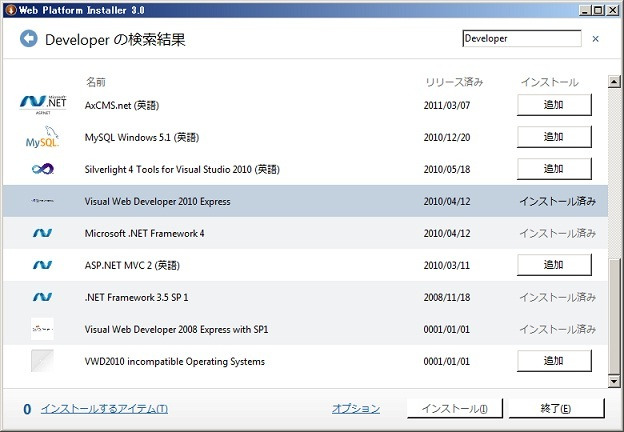Click the VWD2010 incompatible Operating Systems icon
This screenshot has height=432, width=624.
42,361
